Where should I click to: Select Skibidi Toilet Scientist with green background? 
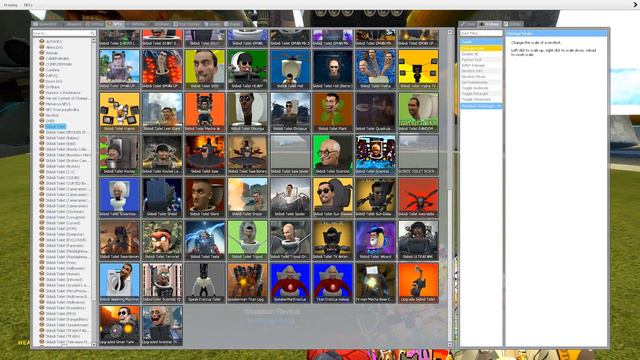point(333,155)
